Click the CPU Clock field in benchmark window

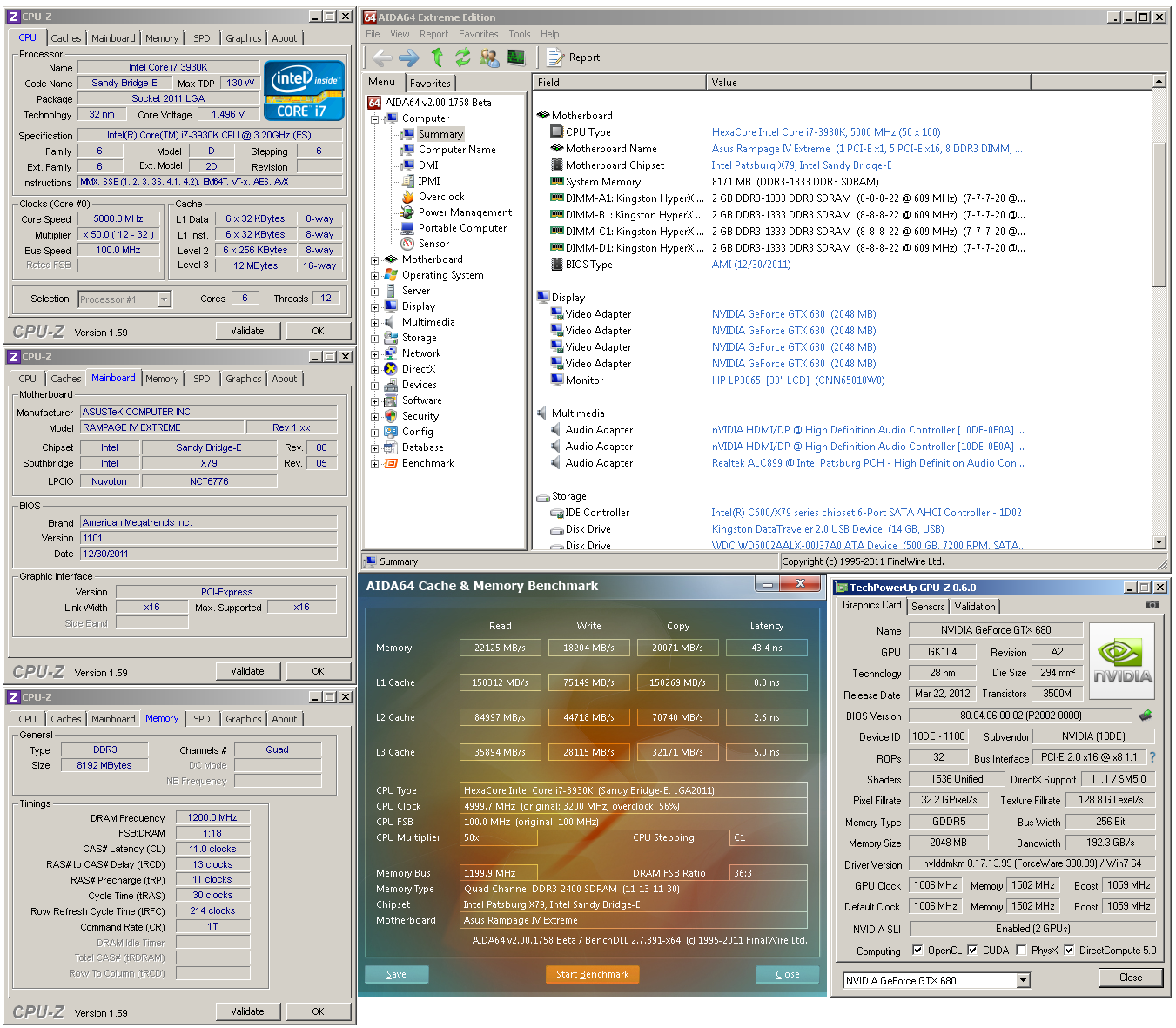[633, 806]
